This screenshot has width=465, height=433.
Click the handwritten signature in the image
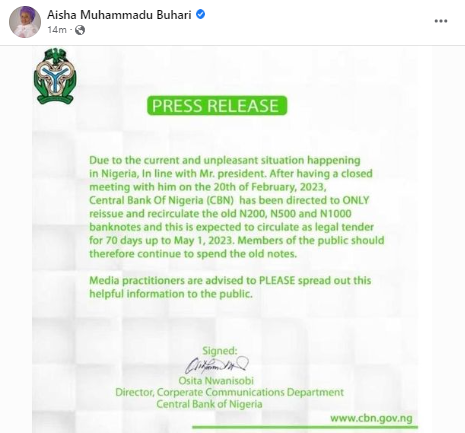217,365
